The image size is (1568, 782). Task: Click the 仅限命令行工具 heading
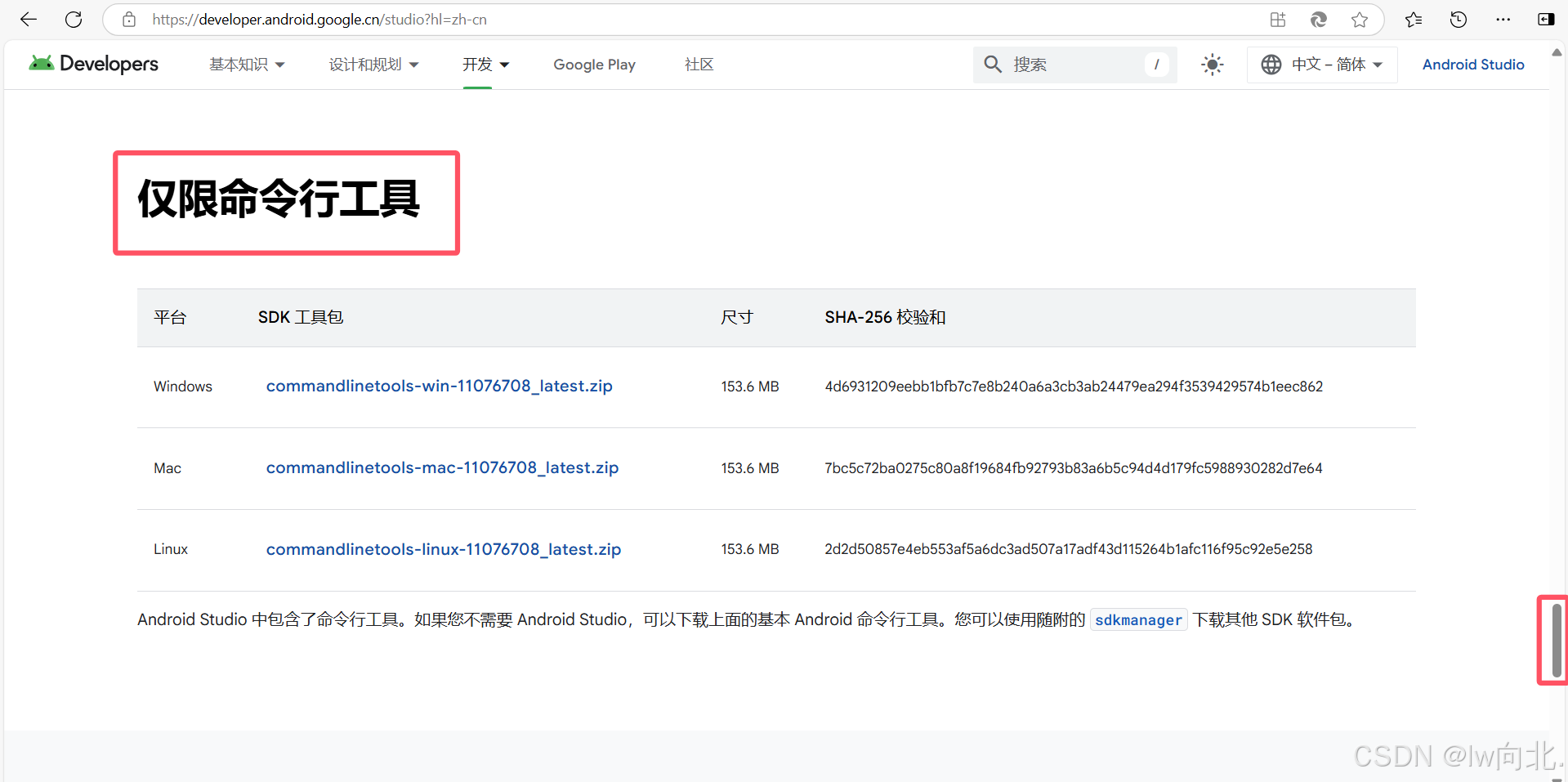(x=279, y=199)
